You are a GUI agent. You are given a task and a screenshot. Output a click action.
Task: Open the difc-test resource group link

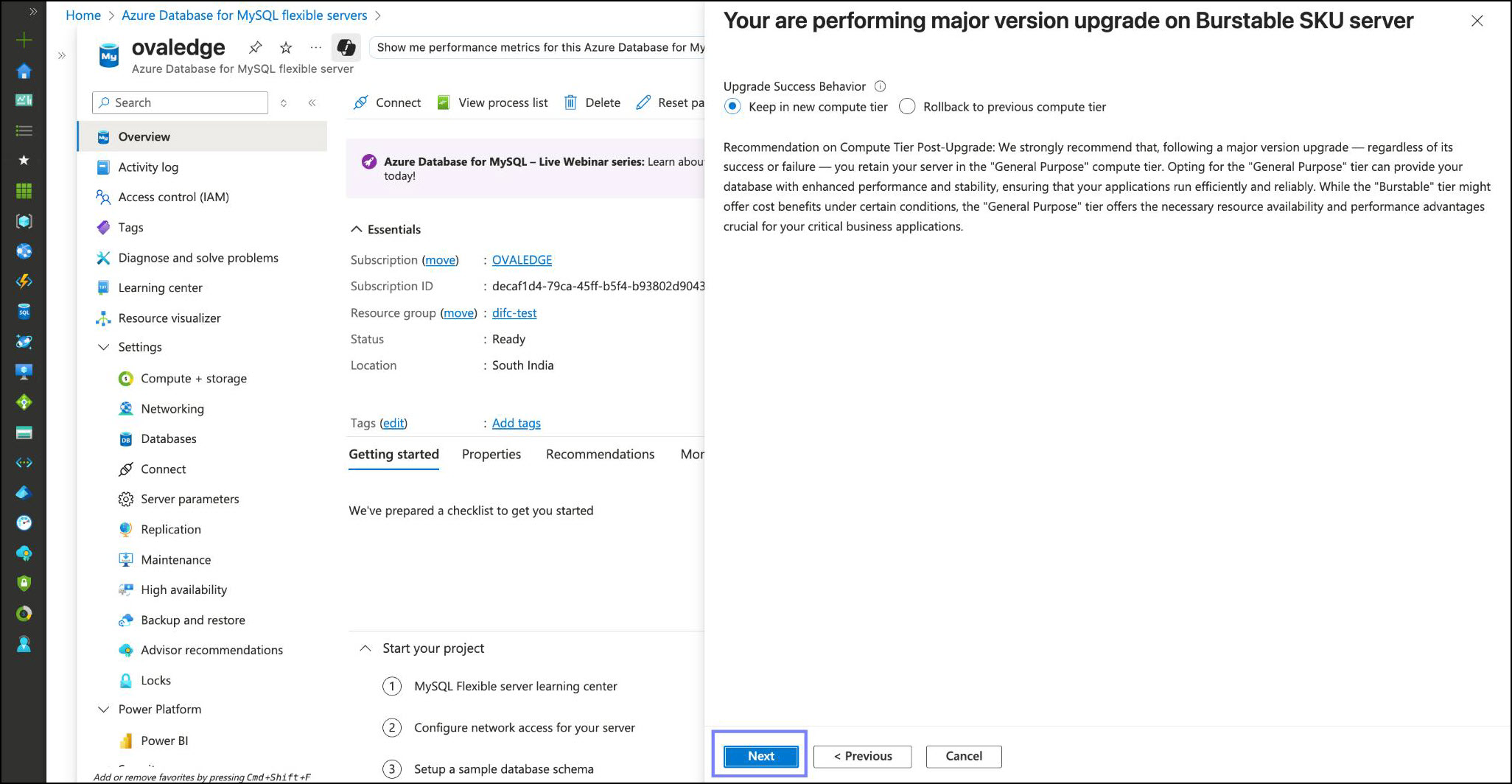[x=514, y=313]
